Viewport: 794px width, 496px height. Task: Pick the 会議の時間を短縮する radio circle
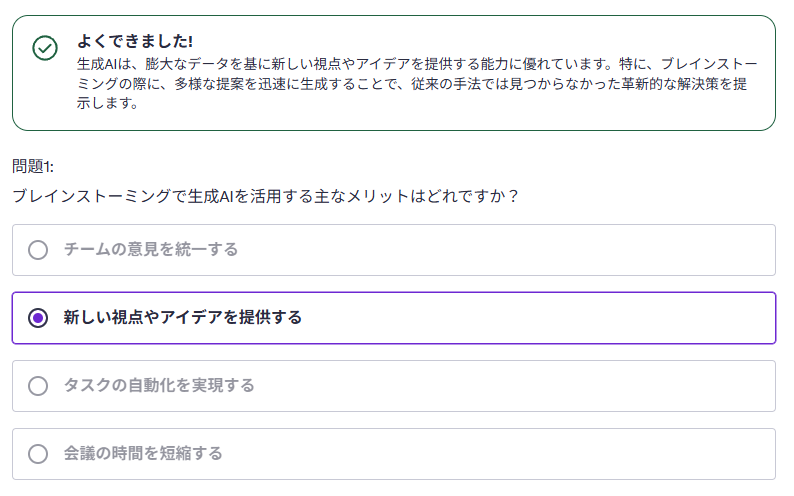[x=38, y=454]
